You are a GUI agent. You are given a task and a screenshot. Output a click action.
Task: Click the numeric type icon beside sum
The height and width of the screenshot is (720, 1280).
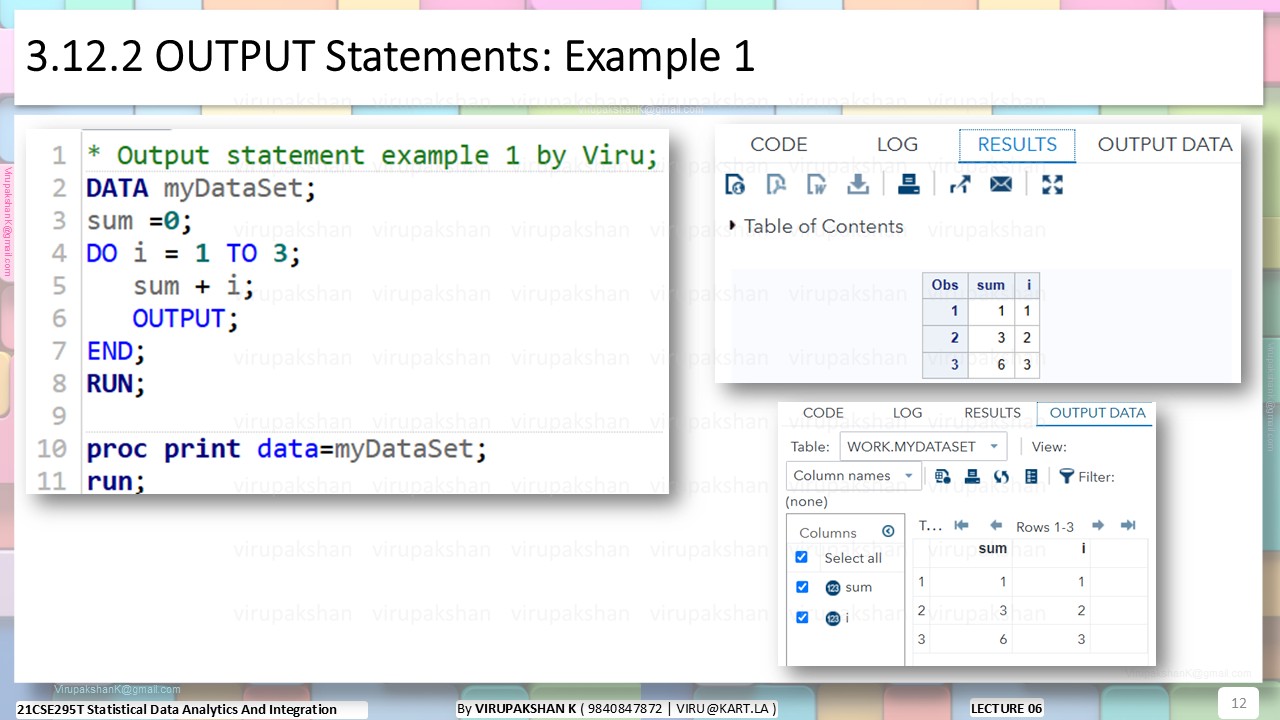coord(833,588)
